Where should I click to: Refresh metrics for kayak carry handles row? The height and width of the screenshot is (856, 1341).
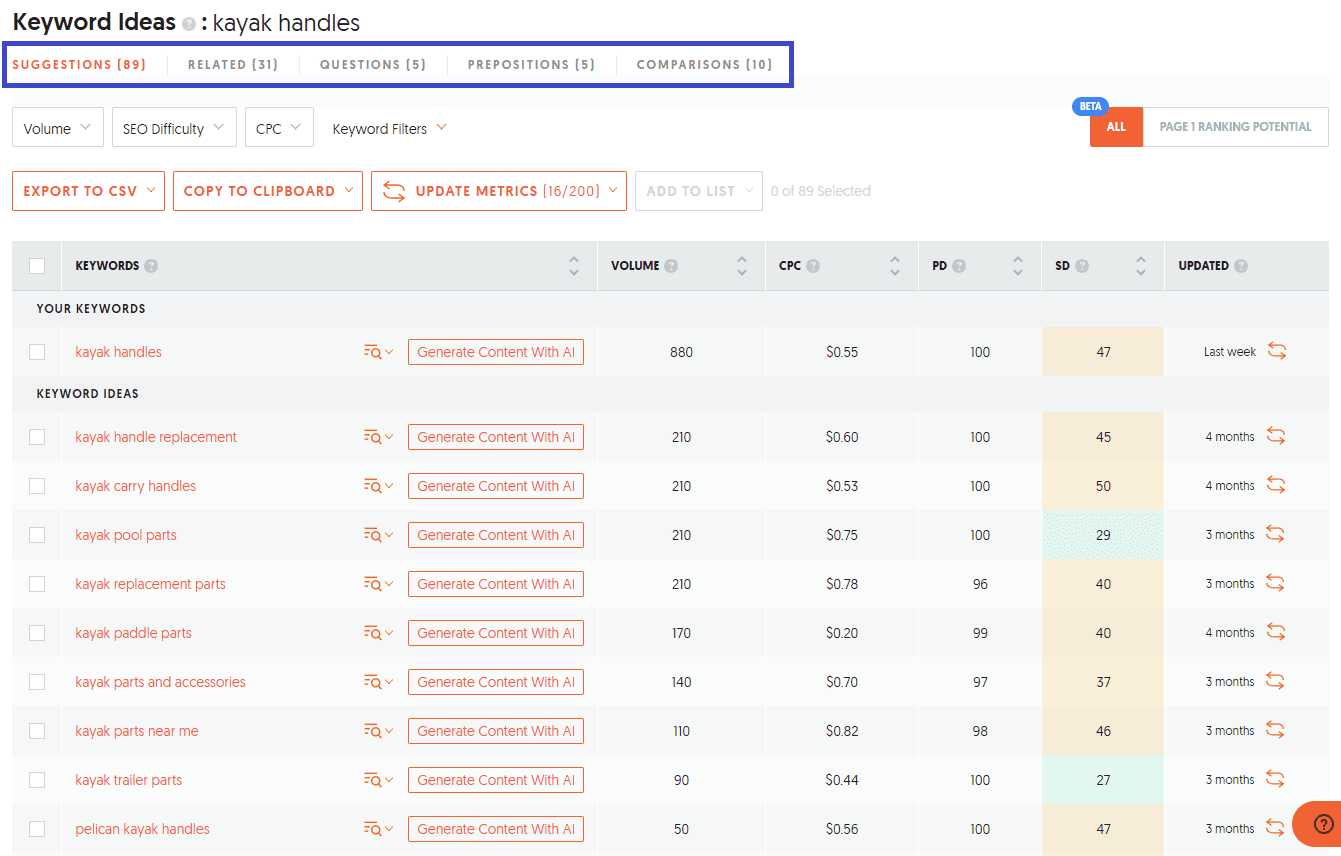tap(1276, 485)
